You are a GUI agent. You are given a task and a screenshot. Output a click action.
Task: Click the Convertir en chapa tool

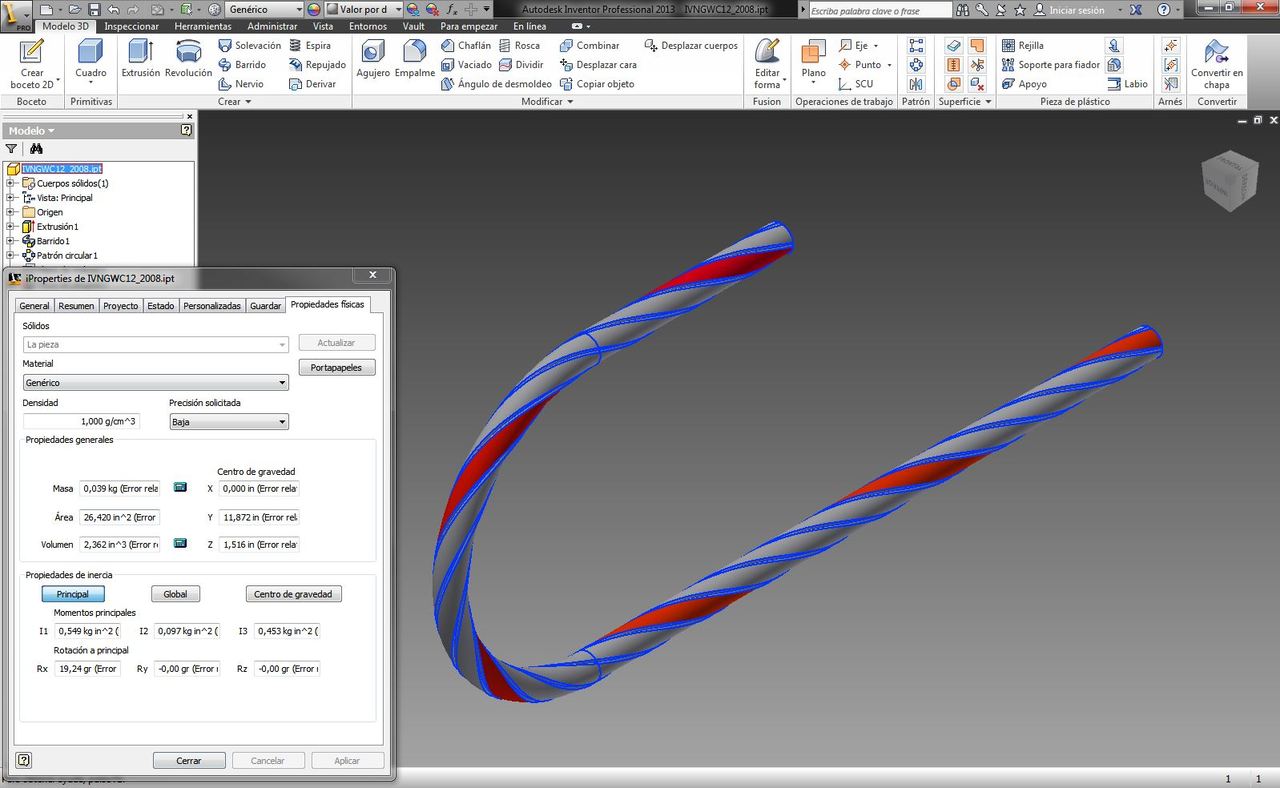pos(1216,64)
